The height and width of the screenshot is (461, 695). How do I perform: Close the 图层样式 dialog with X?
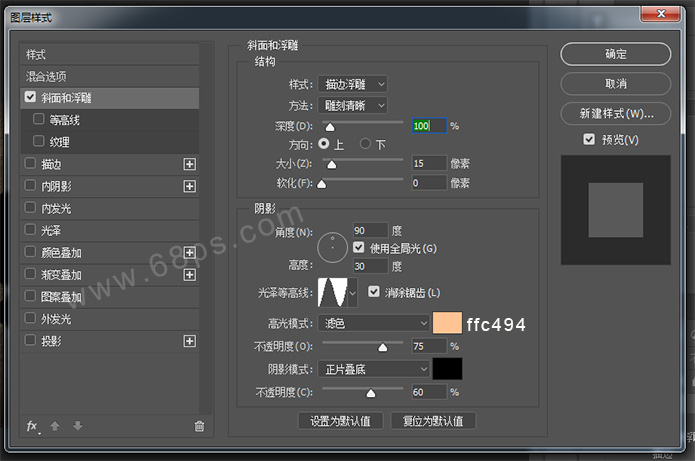click(660, 14)
